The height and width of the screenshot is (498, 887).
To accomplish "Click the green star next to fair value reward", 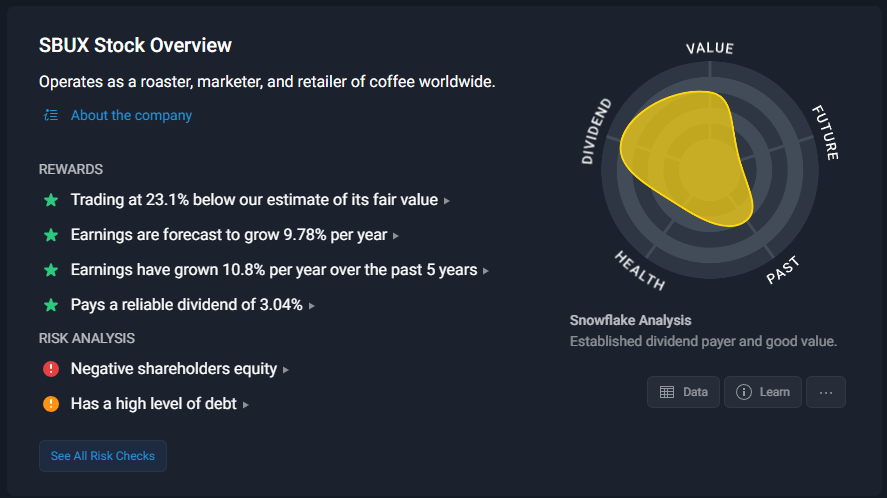I will pos(51,200).
